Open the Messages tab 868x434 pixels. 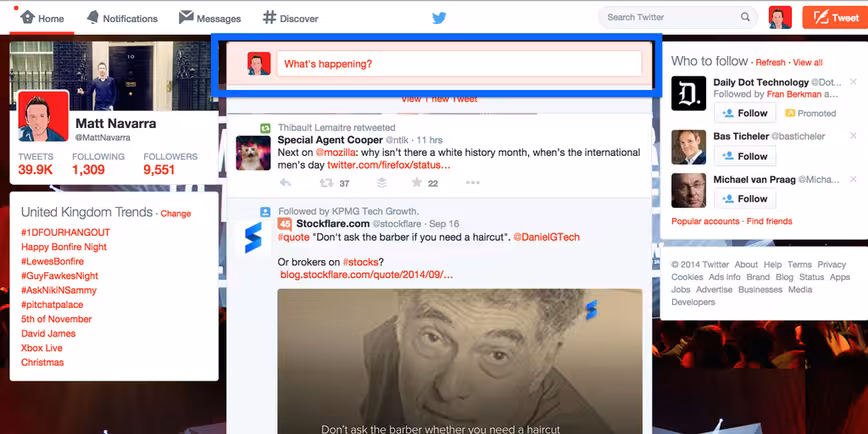[210, 18]
